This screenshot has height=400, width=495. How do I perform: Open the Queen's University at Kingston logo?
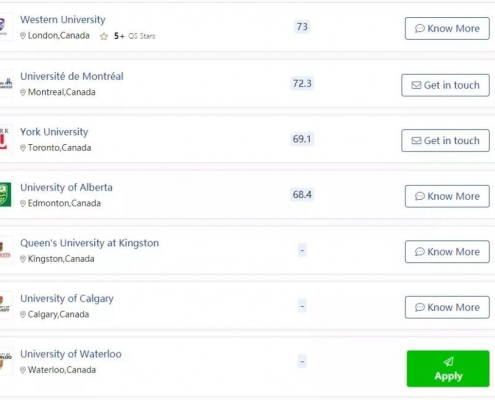6,250
